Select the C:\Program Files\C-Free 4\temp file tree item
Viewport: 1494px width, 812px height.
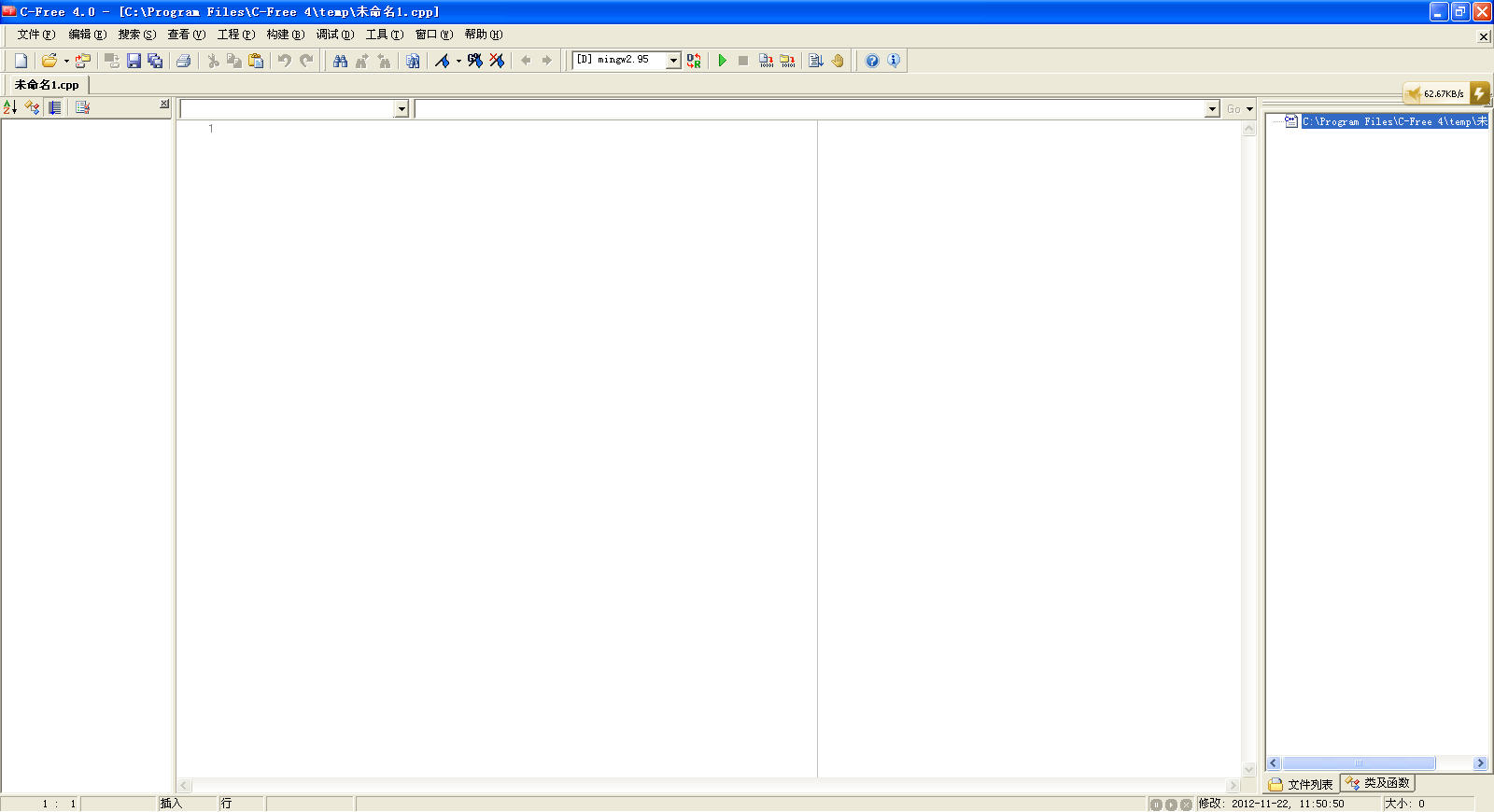[x=1395, y=121]
